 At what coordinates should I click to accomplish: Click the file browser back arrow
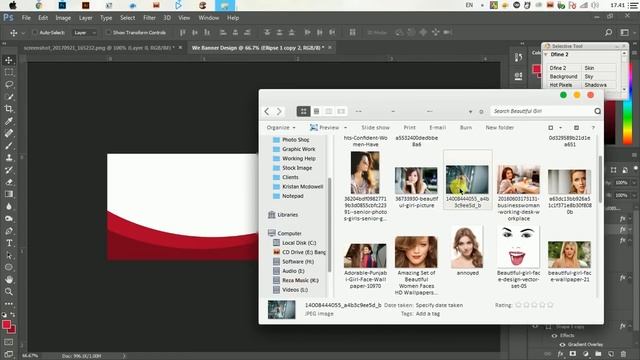[267, 111]
